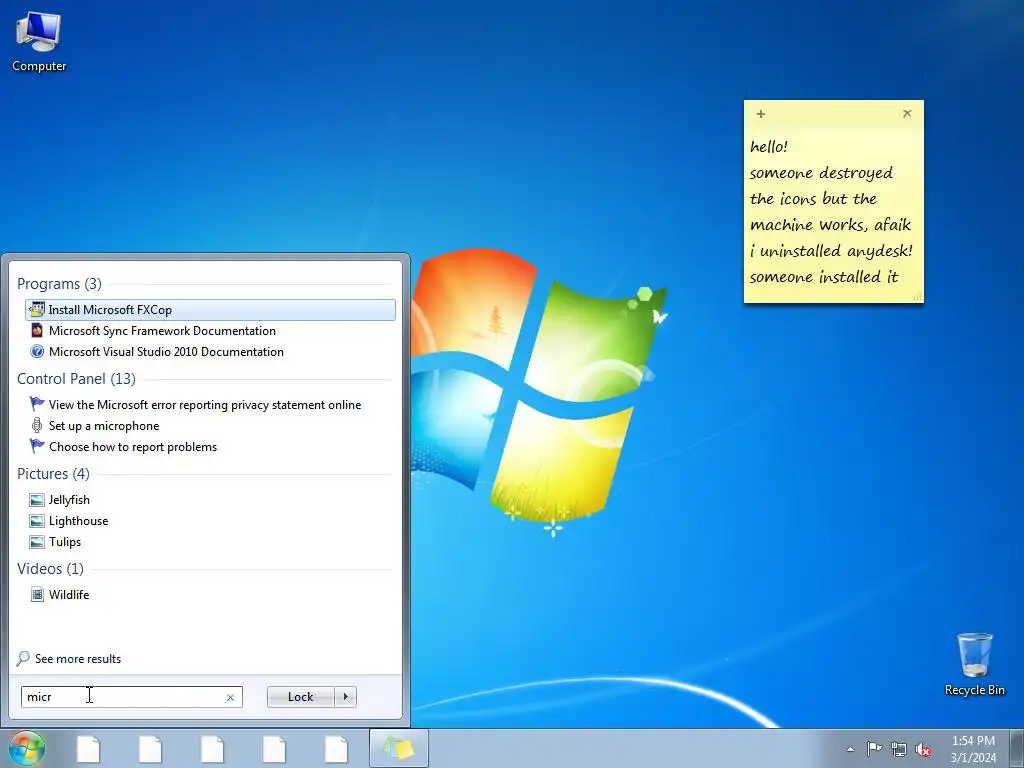Delete the sticky note with X
This screenshot has width=1024, height=768.
pos(907,114)
